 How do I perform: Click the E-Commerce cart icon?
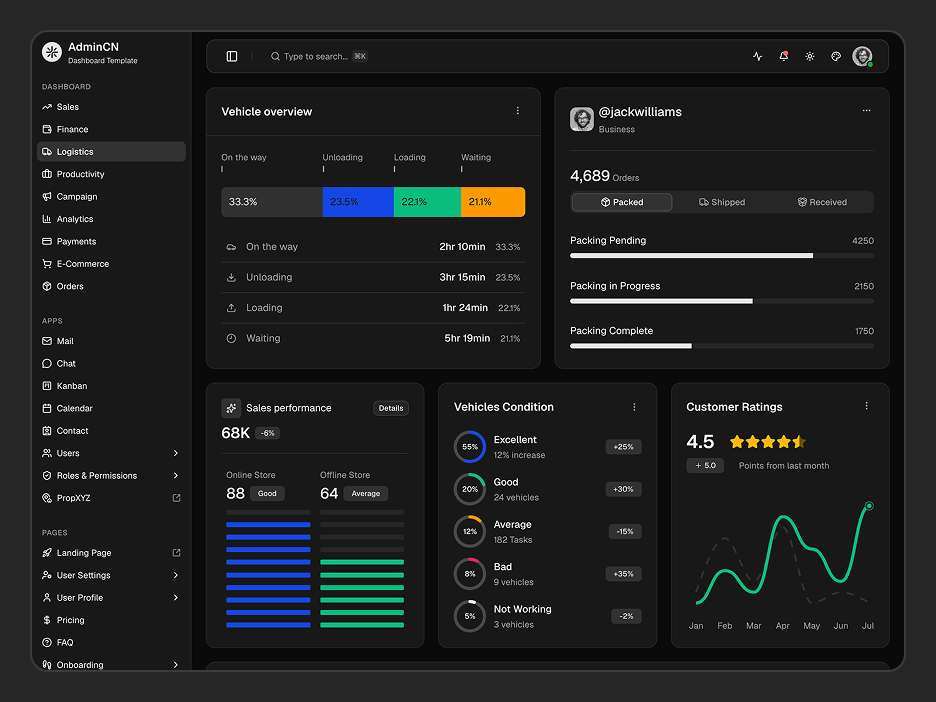pyautogui.click(x=47, y=263)
